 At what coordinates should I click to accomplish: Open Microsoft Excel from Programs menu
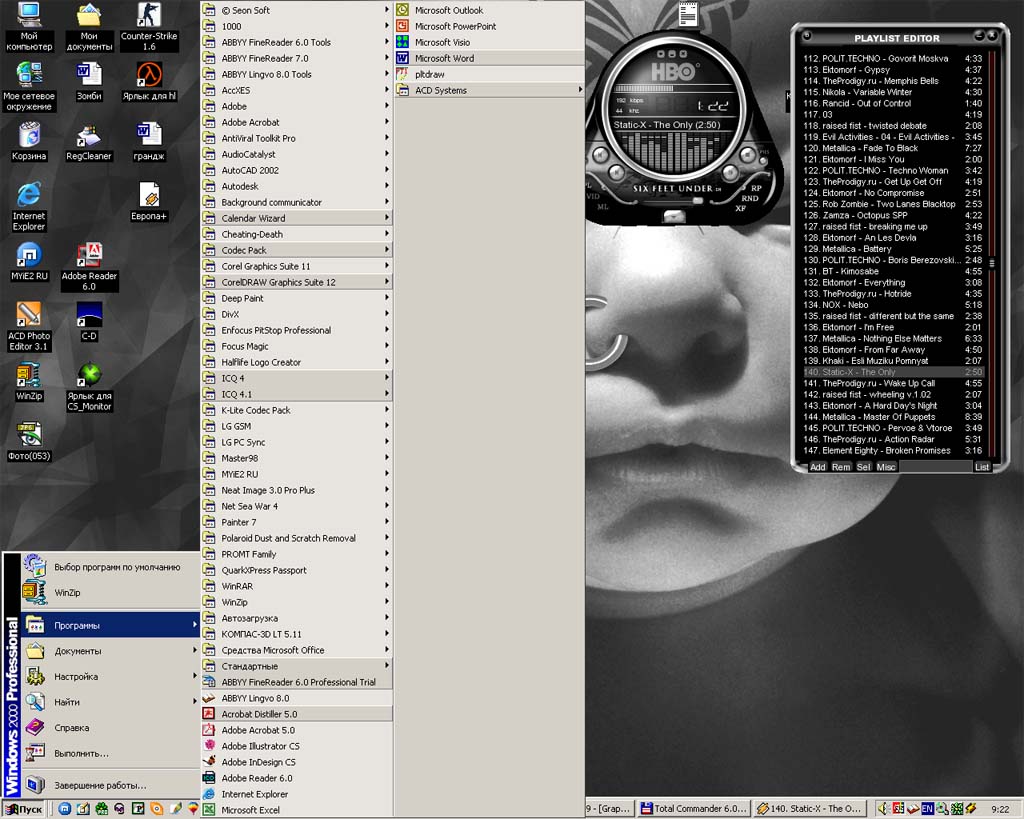297,810
